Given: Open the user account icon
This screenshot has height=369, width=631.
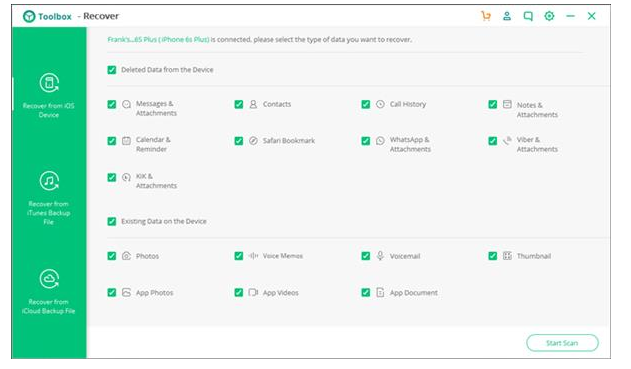Looking at the screenshot, I should pyautogui.click(x=507, y=16).
